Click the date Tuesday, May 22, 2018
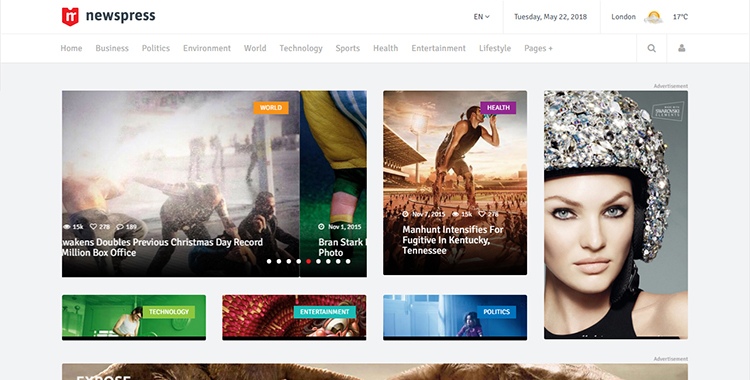This screenshot has height=380, width=750. pos(551,17)
